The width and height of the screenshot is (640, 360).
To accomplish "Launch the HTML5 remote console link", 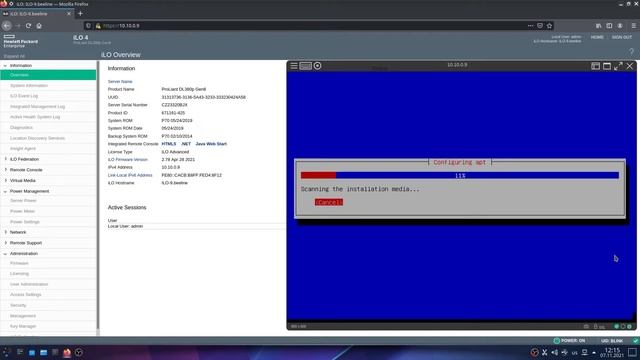I will point(169,144).
